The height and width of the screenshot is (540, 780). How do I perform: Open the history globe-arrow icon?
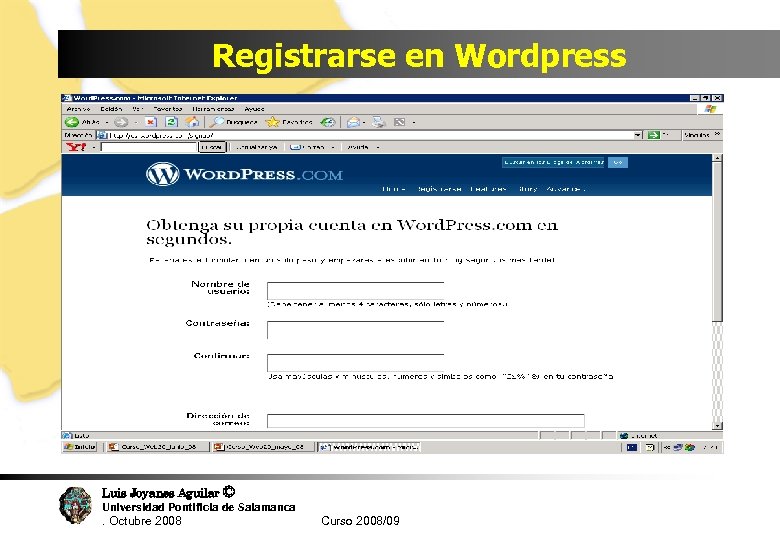tap(327, 122)
